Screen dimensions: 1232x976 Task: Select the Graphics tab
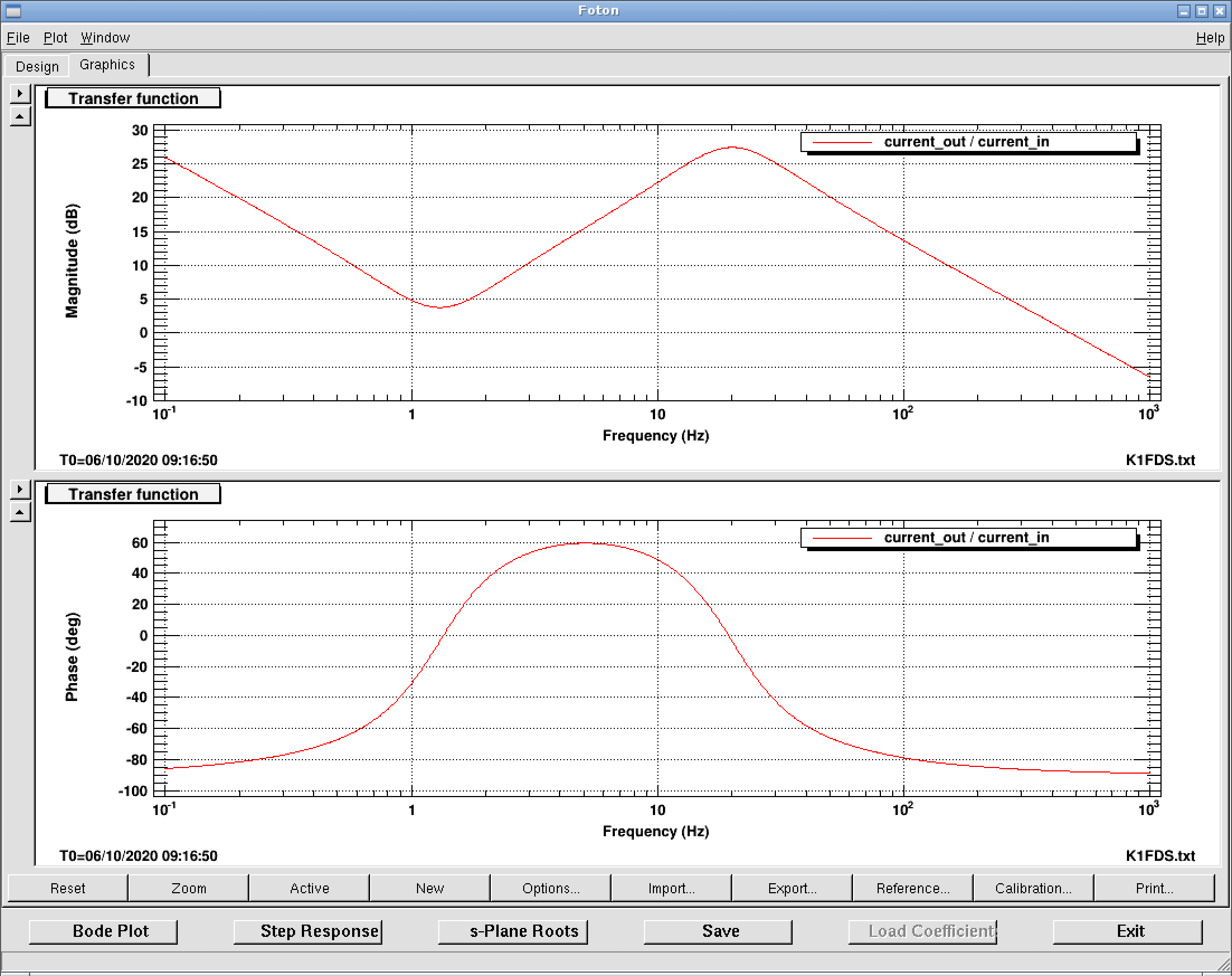tap(107, 65)
